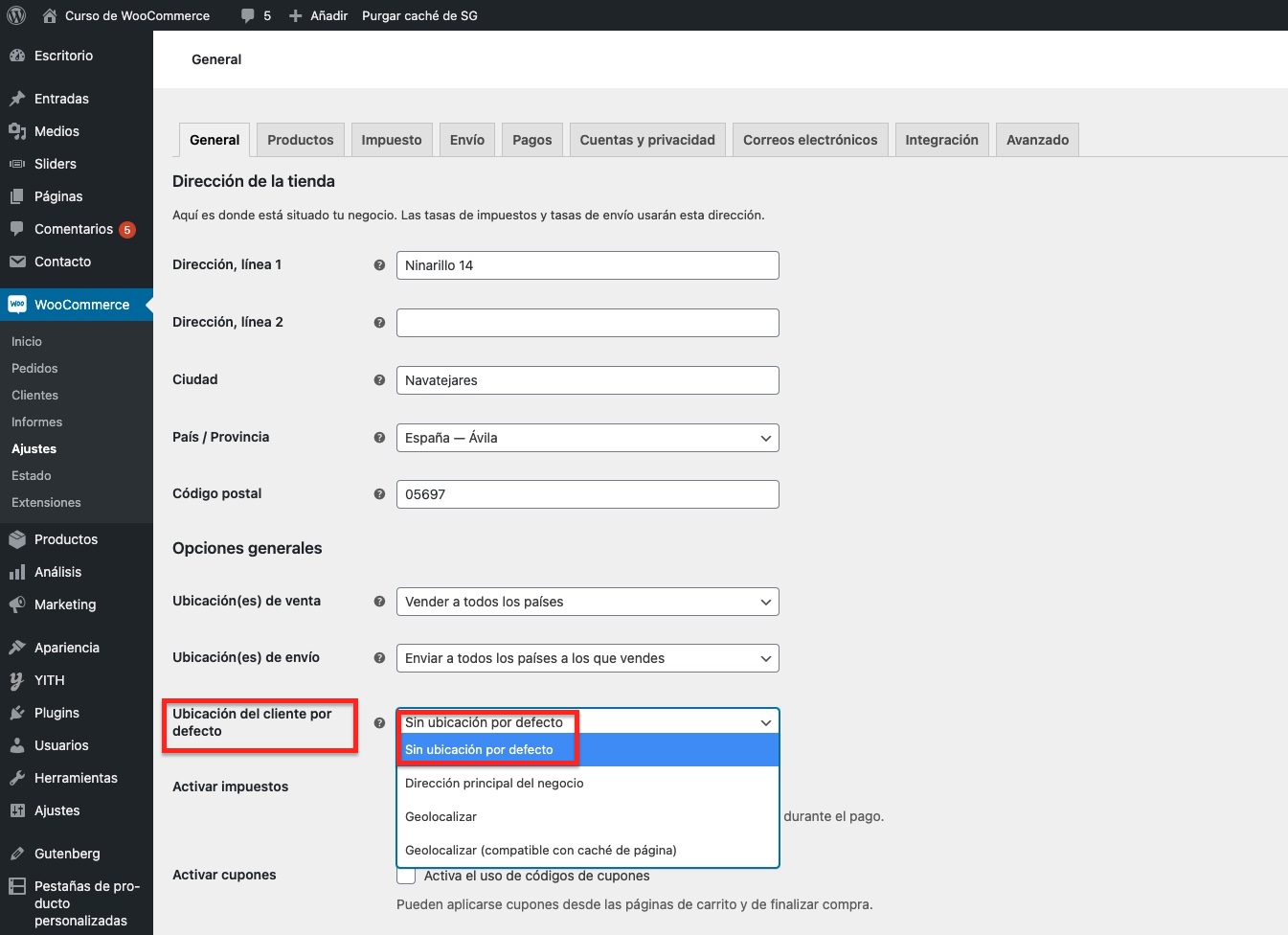Click the WooCommerce logo icon
This screenshot has width=1288, height=935.
click(17, 305)
